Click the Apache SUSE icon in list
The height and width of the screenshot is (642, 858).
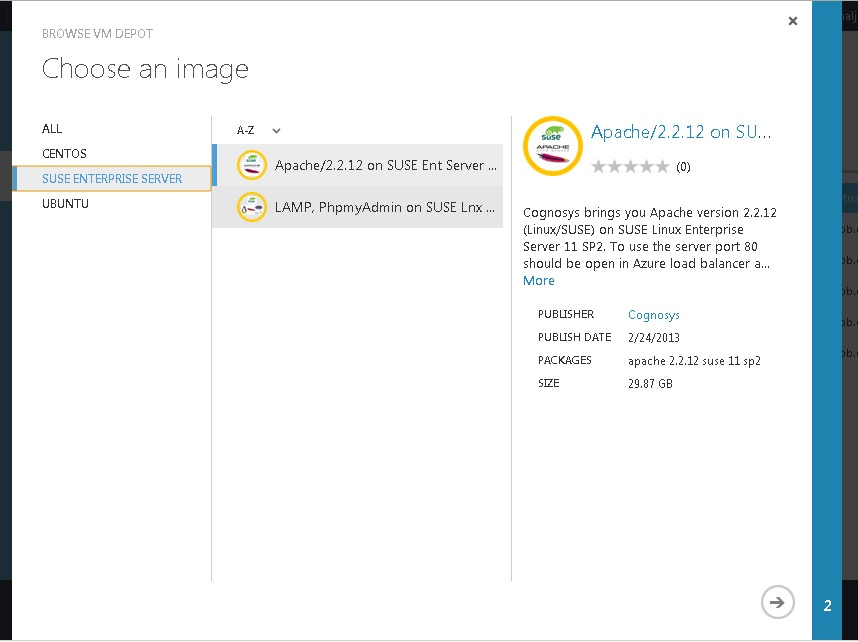[x=252, y=165]
